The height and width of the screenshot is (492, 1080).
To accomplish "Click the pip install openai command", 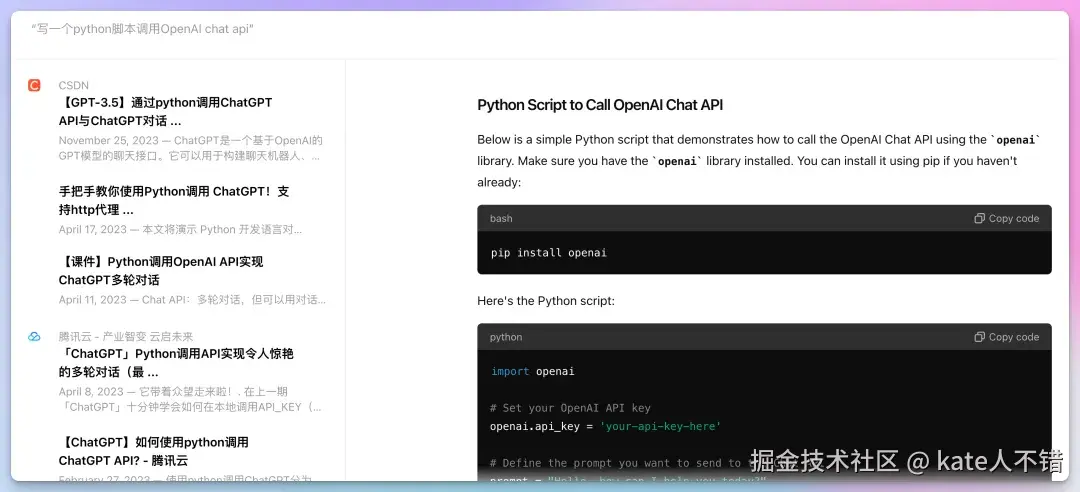I will point(549,253).
